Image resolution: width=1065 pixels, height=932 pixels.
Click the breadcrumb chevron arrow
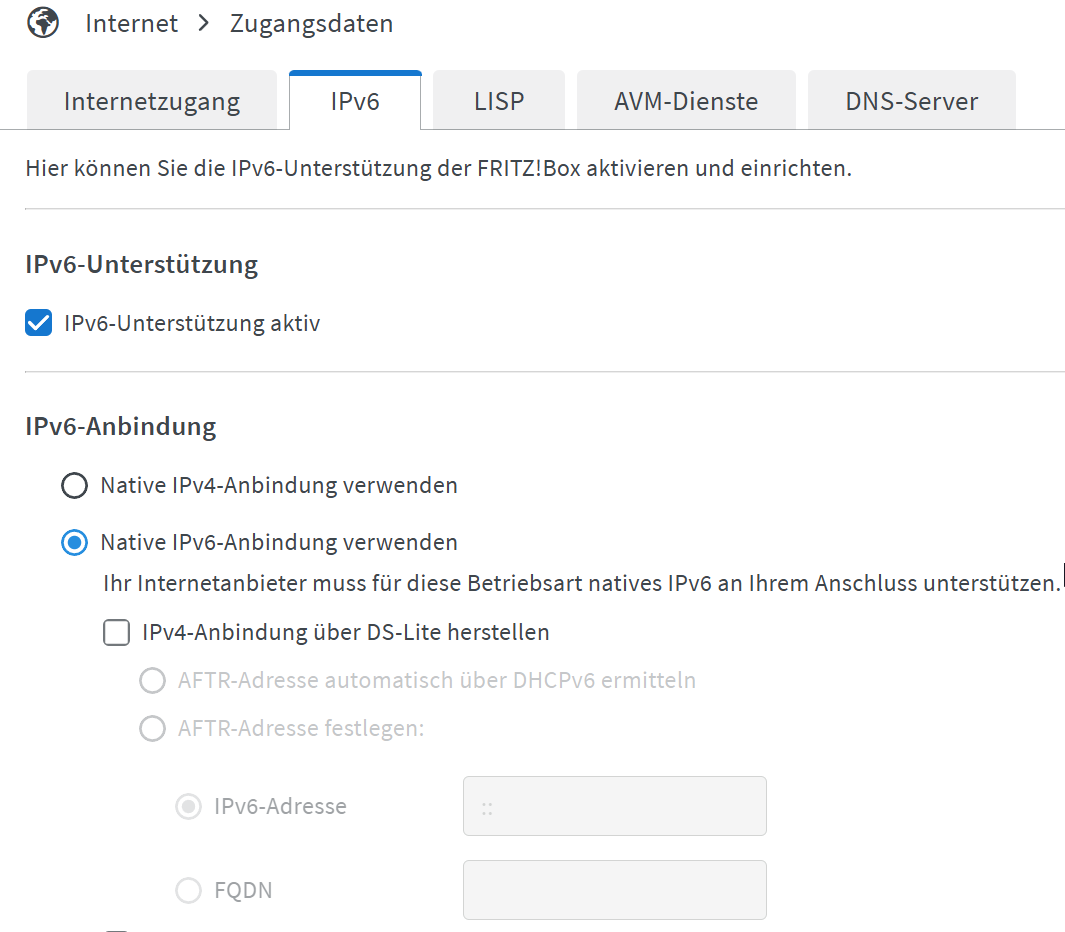[x=203, y=24]
